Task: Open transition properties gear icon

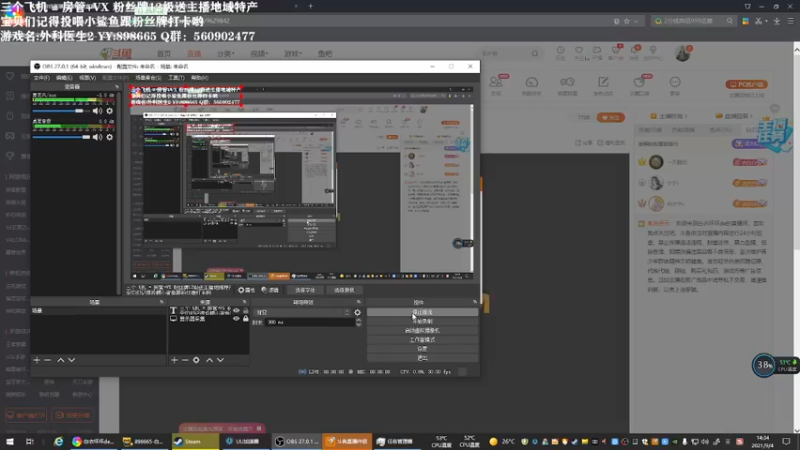Action: [358, 312]
